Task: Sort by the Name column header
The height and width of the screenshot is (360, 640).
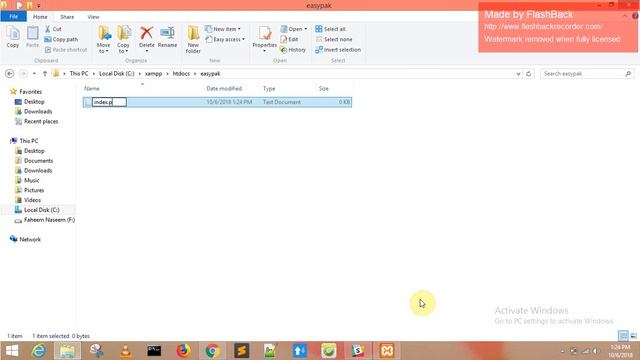Action: [x=92, y=89]
